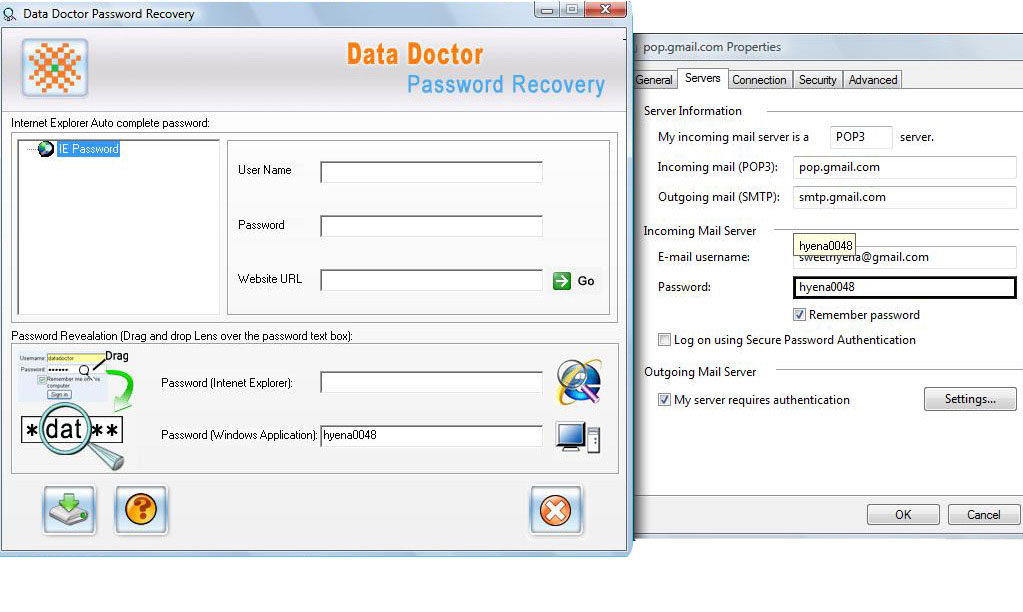Click Cancel in the Properties dialog
The height and width of the screenshot is (612, 1023).
click(x=983, y=514)
